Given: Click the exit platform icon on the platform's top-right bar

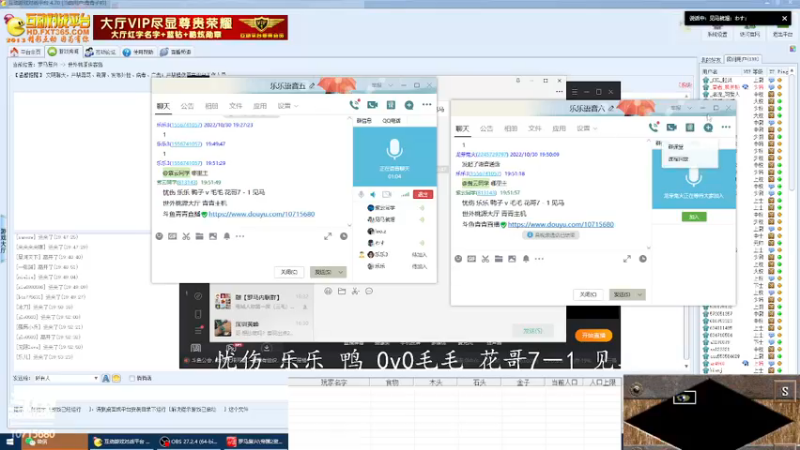Looking at the screenshot, I should 782,31.
